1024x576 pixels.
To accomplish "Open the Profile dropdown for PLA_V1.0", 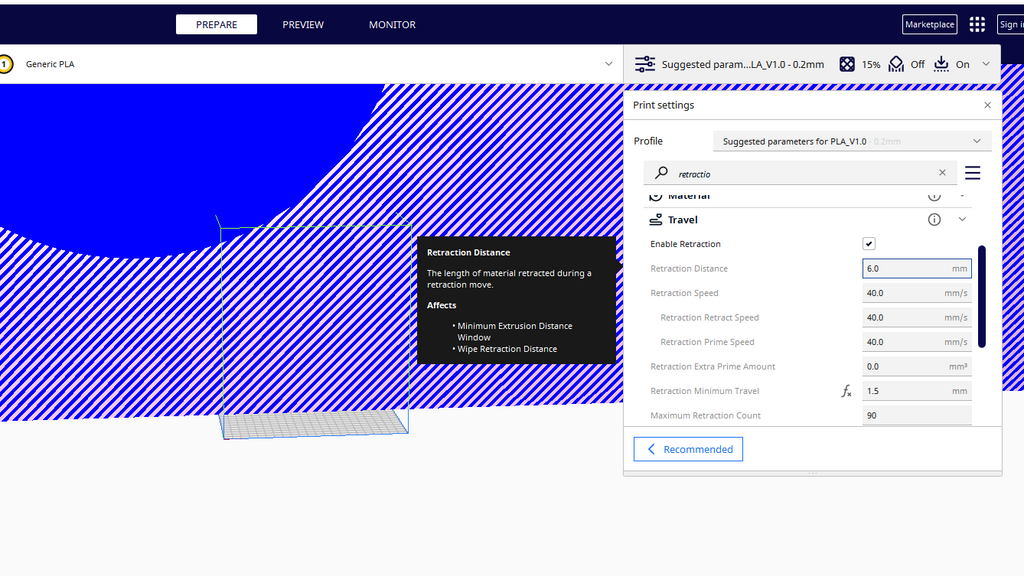I will click(852, 141).
